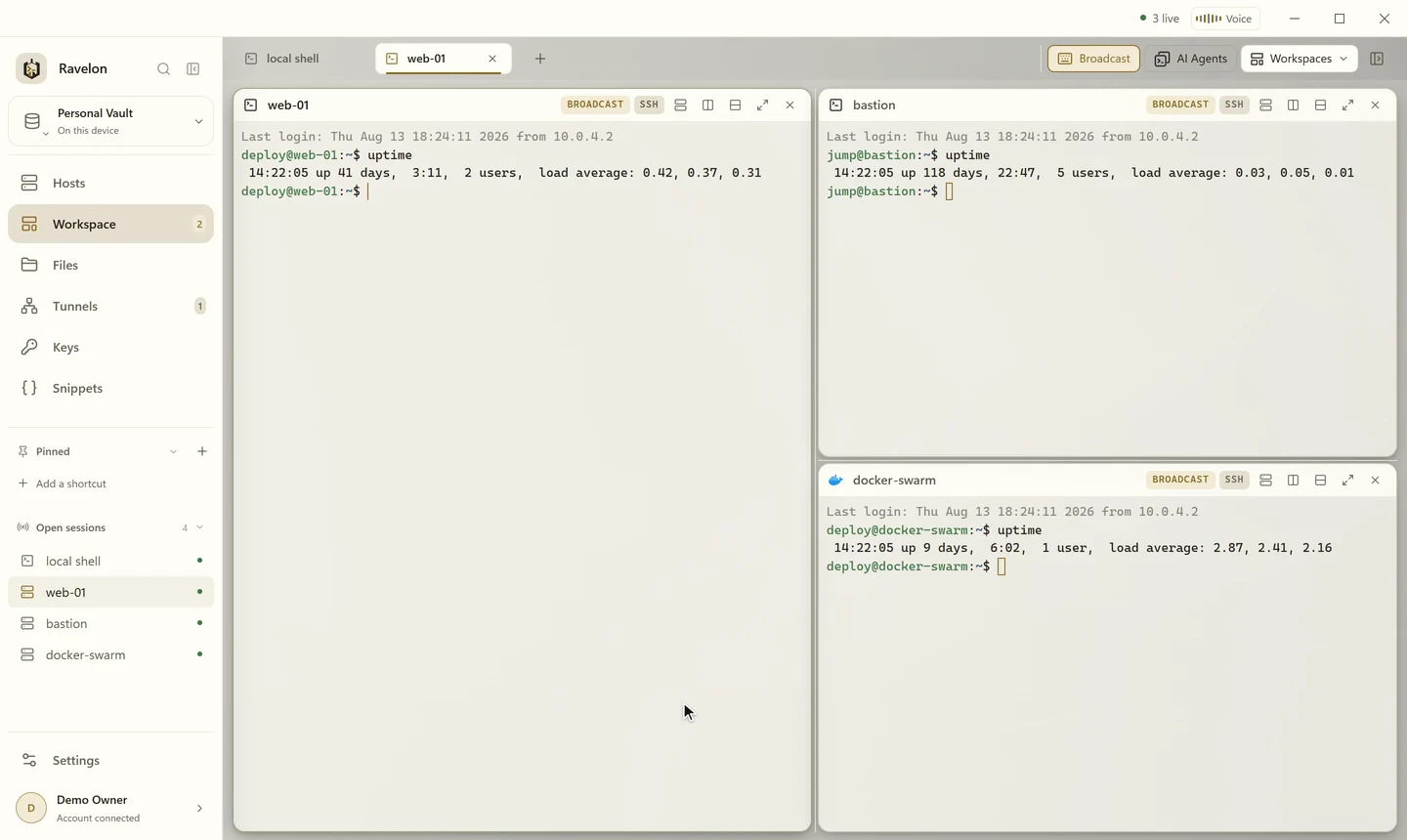Viewport: 1407px width, 840px height.
Task: Toggle Broadcast mode in top toolbar
Action: [x=1093, y=59]
